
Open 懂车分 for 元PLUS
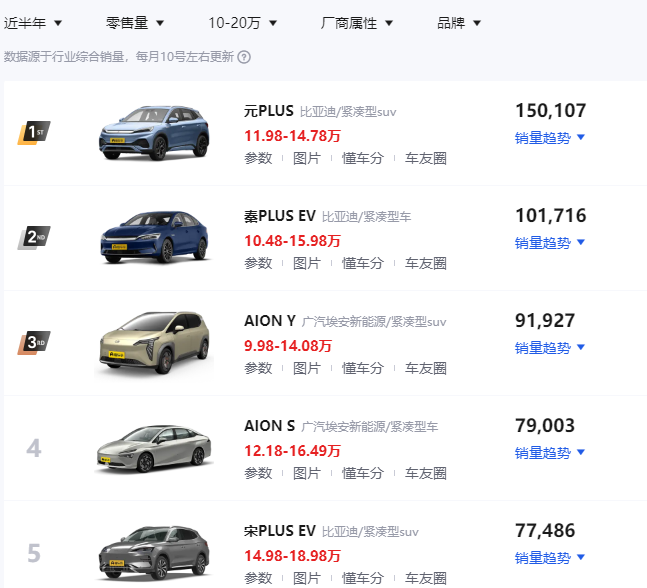click(363, 158)
